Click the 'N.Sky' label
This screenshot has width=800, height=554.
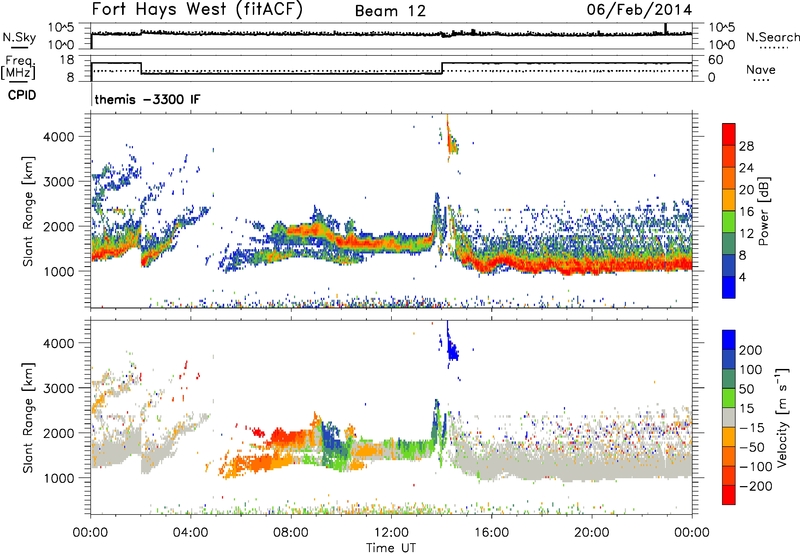click(x=19, y=37)
